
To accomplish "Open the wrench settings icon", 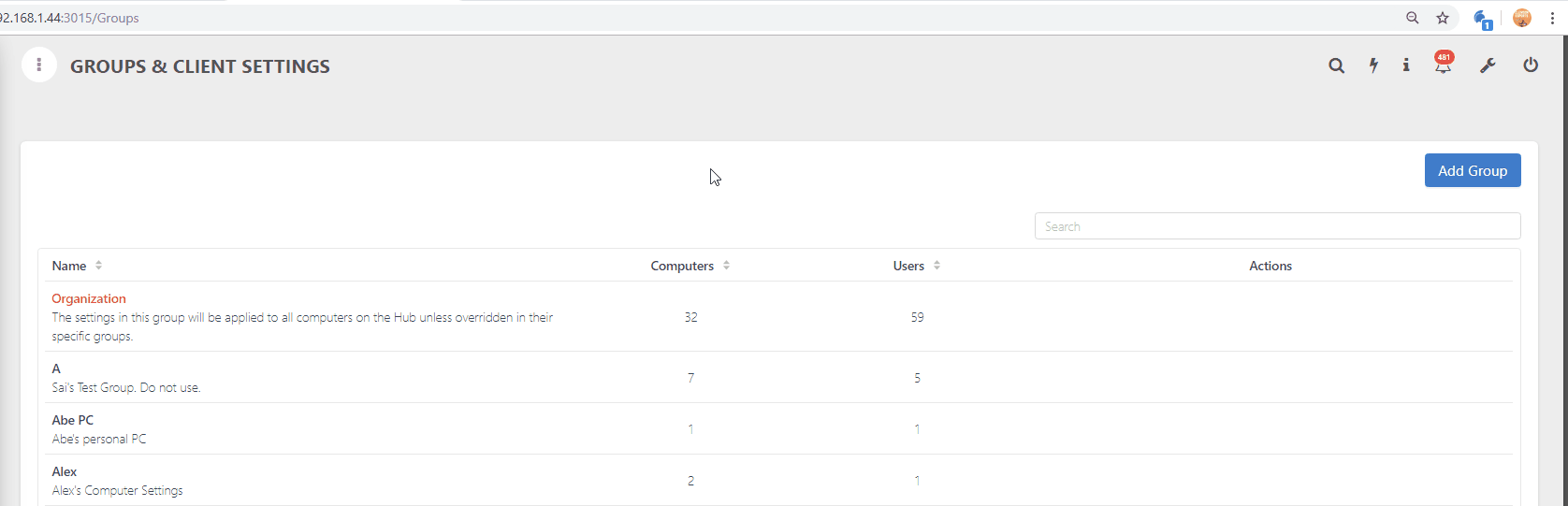I will [1487, 65].
